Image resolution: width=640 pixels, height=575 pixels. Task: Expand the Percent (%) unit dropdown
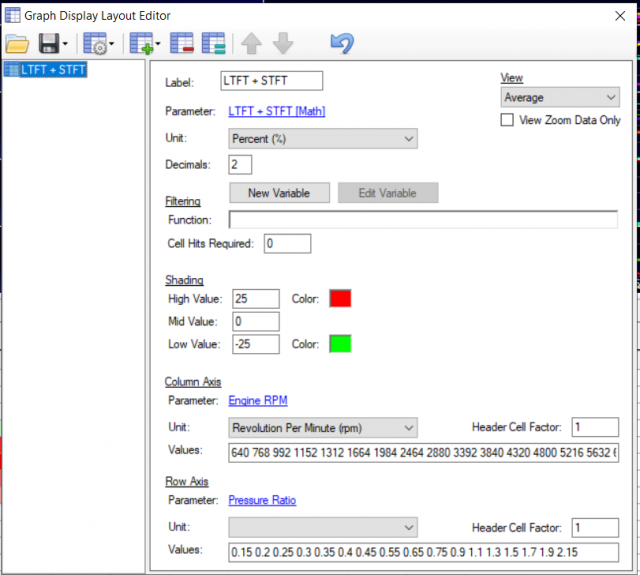click(x=322, y=139)
